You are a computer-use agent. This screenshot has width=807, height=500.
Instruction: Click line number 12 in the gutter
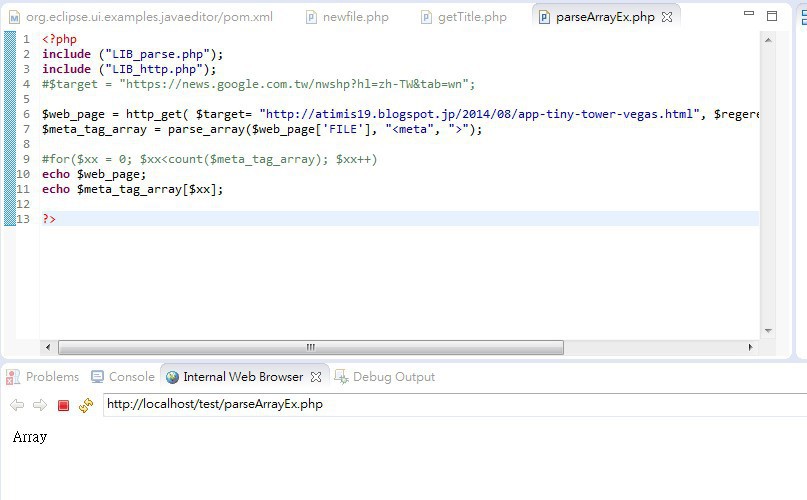click(23, 204)
